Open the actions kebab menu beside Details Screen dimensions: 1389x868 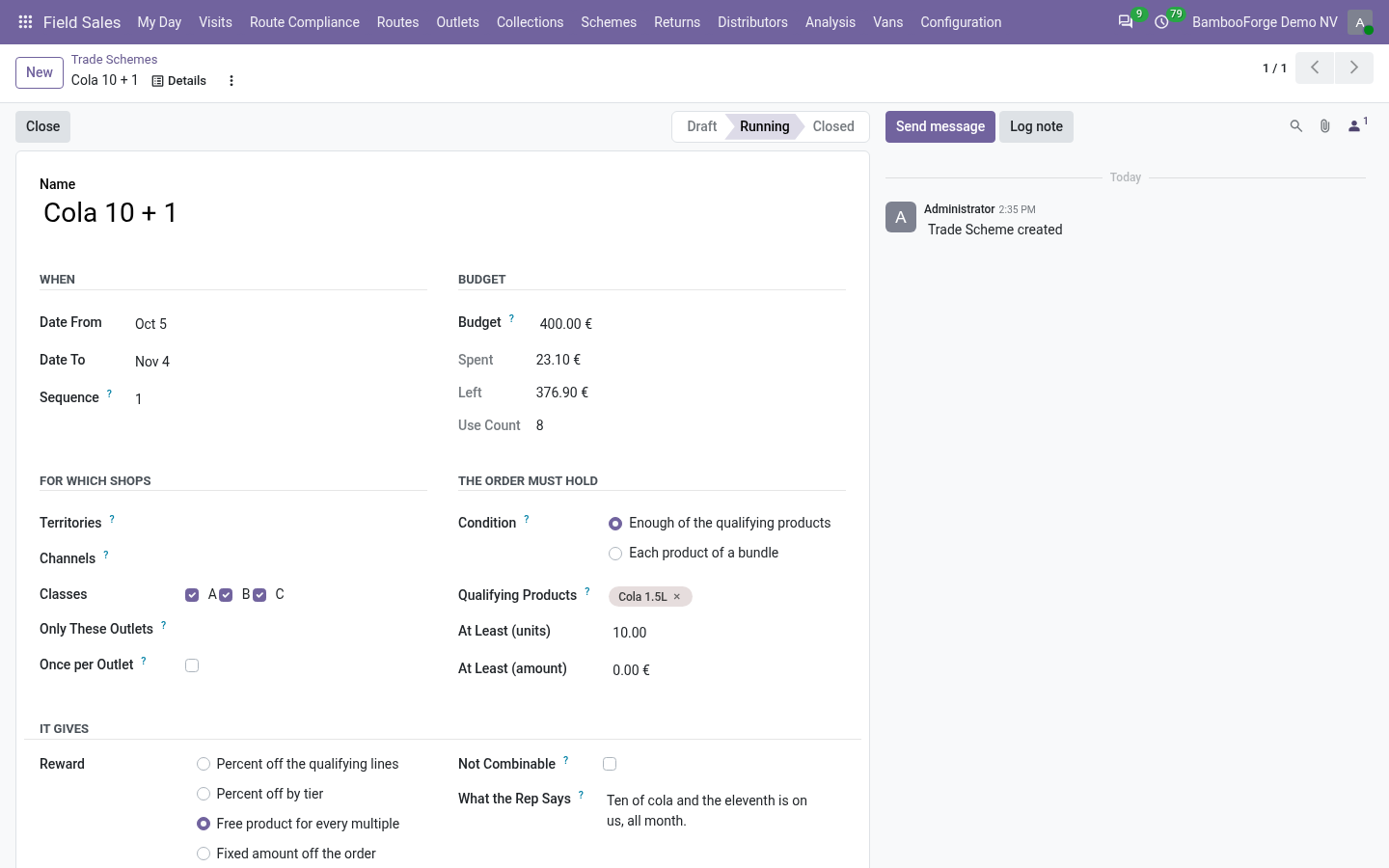pyautogui.click(x=231, y=81)
